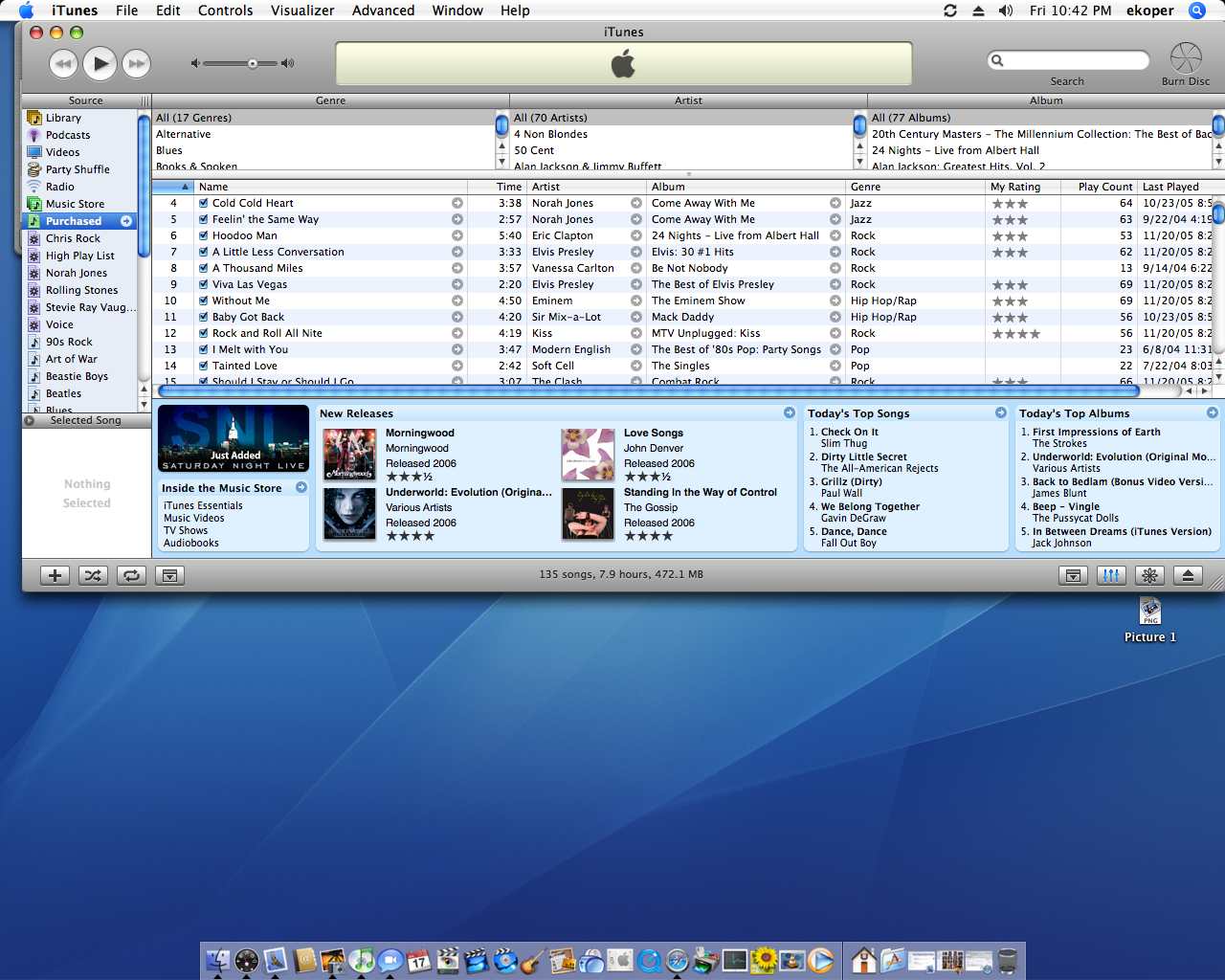Open Check On It in Top Songs
The height and width of the screenshot is (980, 1225).
click(x=850, y=432)
